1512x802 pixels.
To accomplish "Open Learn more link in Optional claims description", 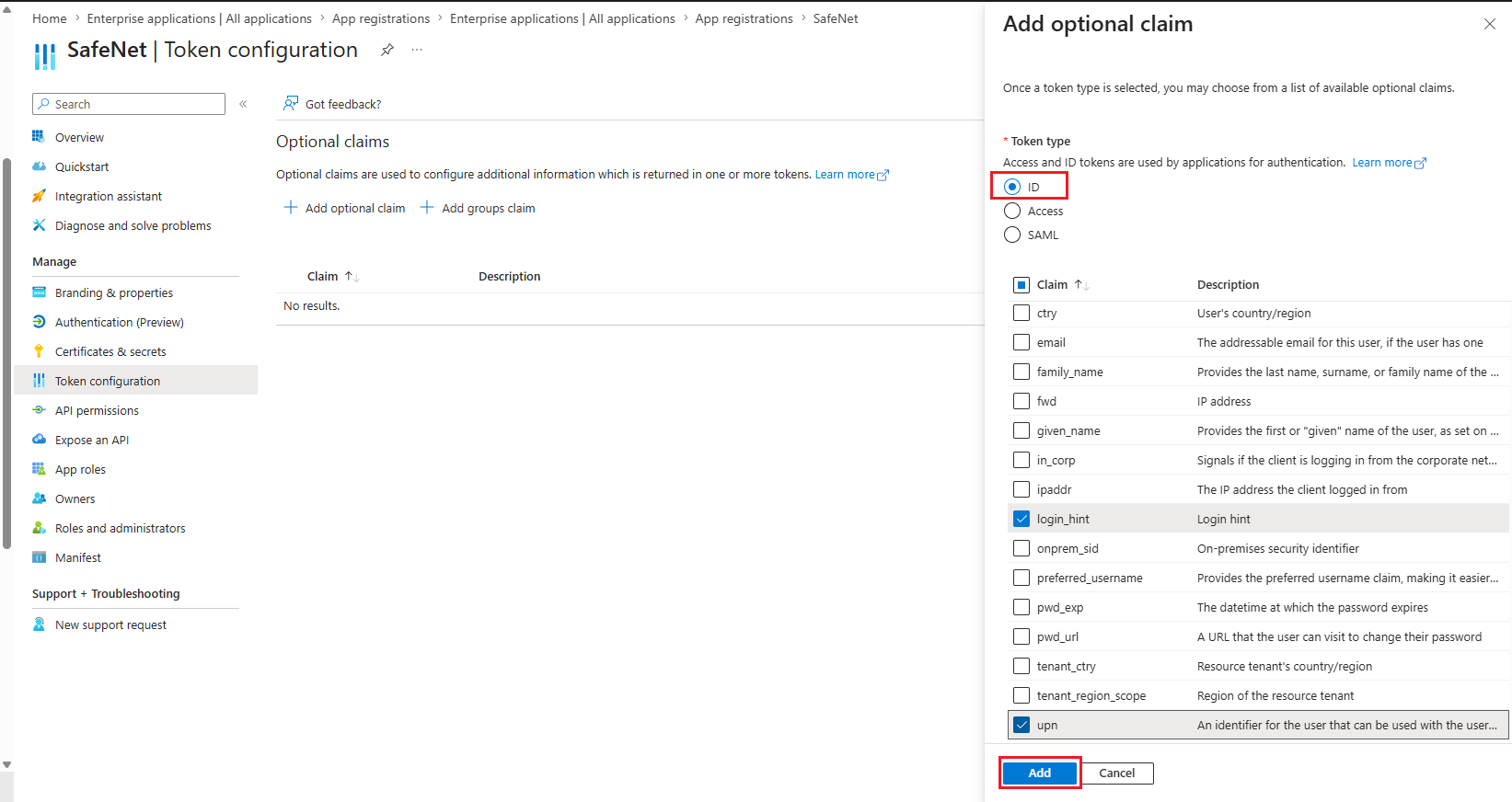I will pyautogui.click(x=851, y=175).
